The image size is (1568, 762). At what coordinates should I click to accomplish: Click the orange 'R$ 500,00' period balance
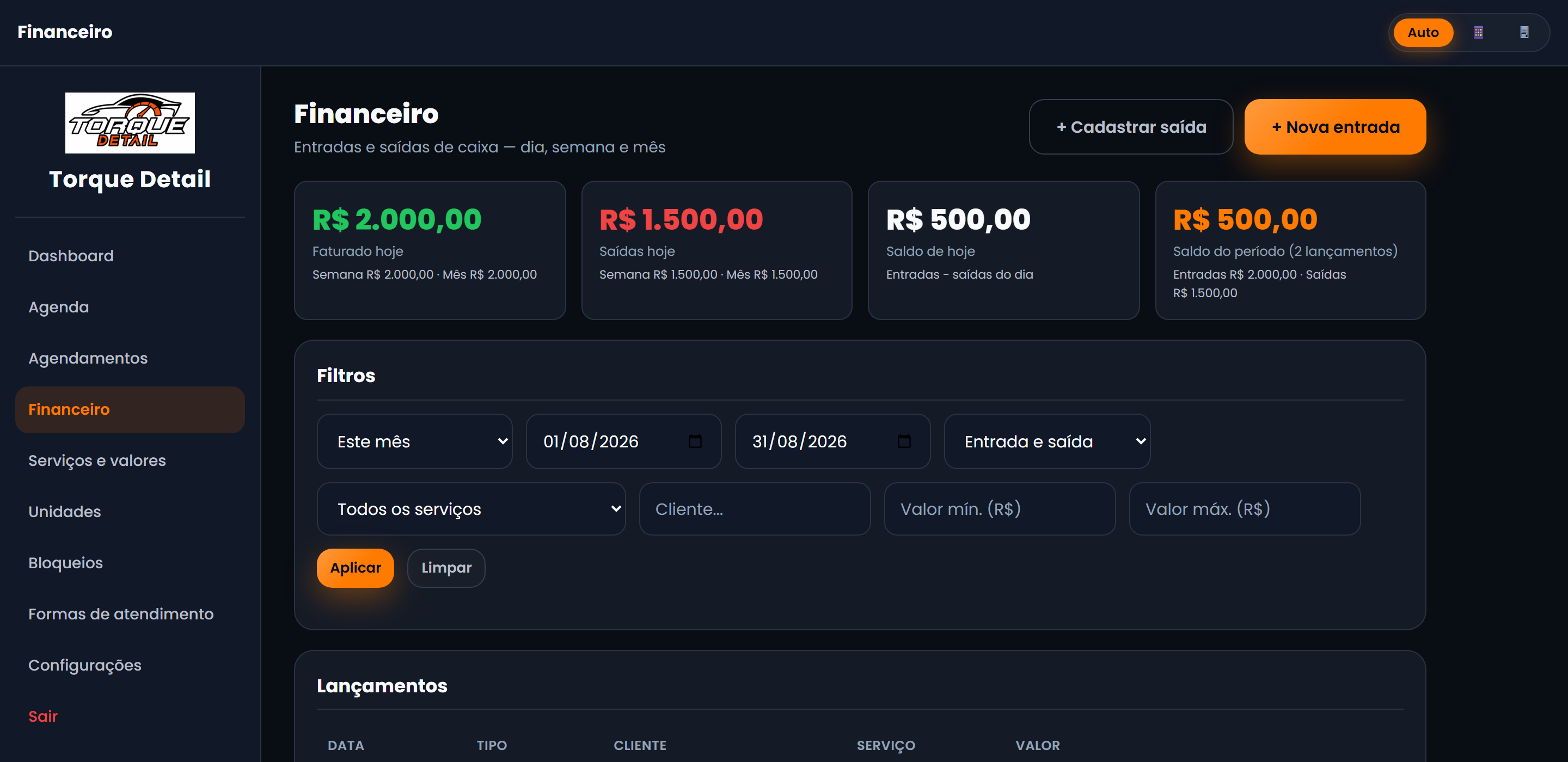pos(1245,219)
